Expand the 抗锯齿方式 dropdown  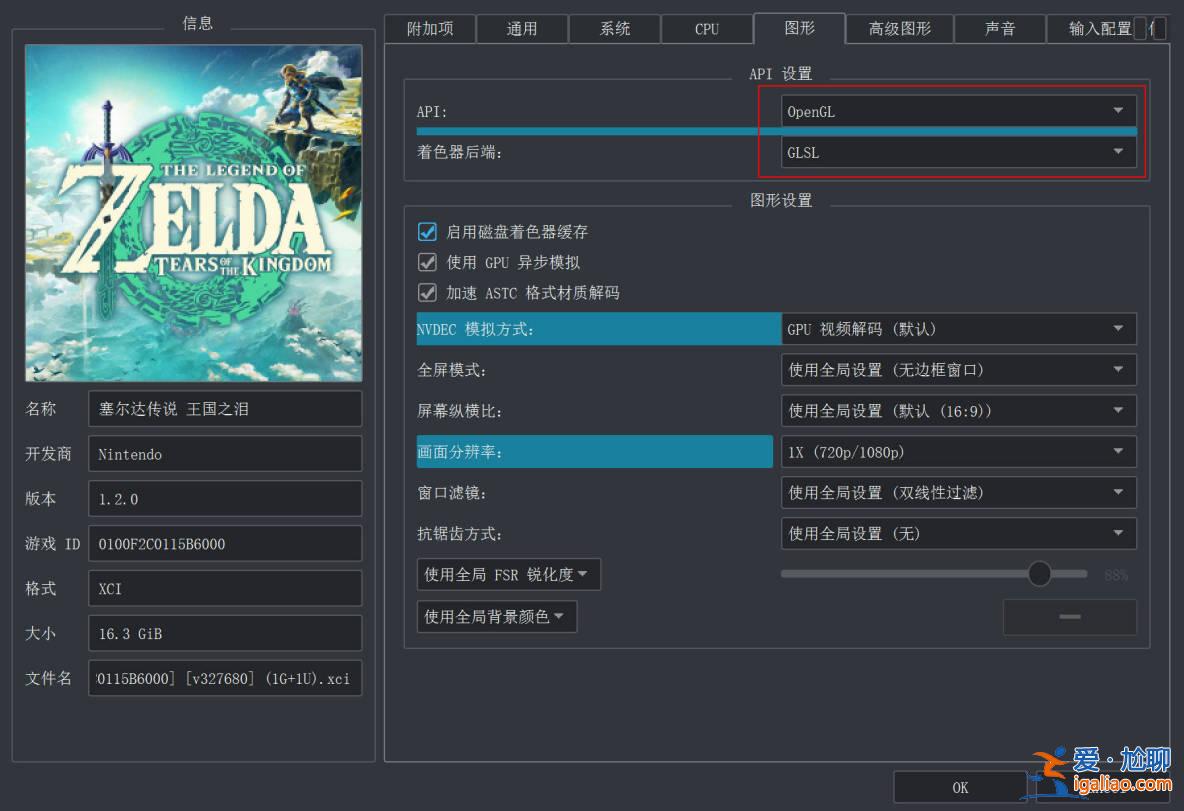[958, 534]
